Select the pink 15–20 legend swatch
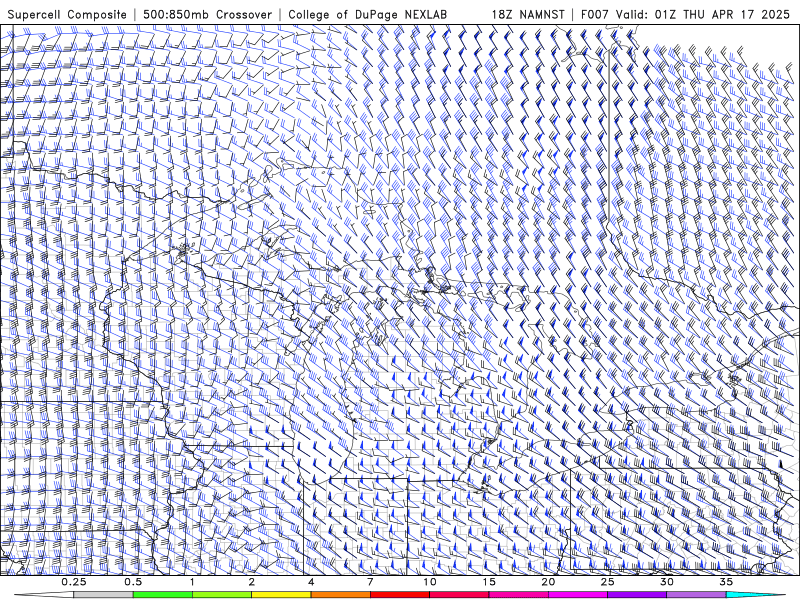The width and height of the screenshot is (800, 600). point(518,595)
